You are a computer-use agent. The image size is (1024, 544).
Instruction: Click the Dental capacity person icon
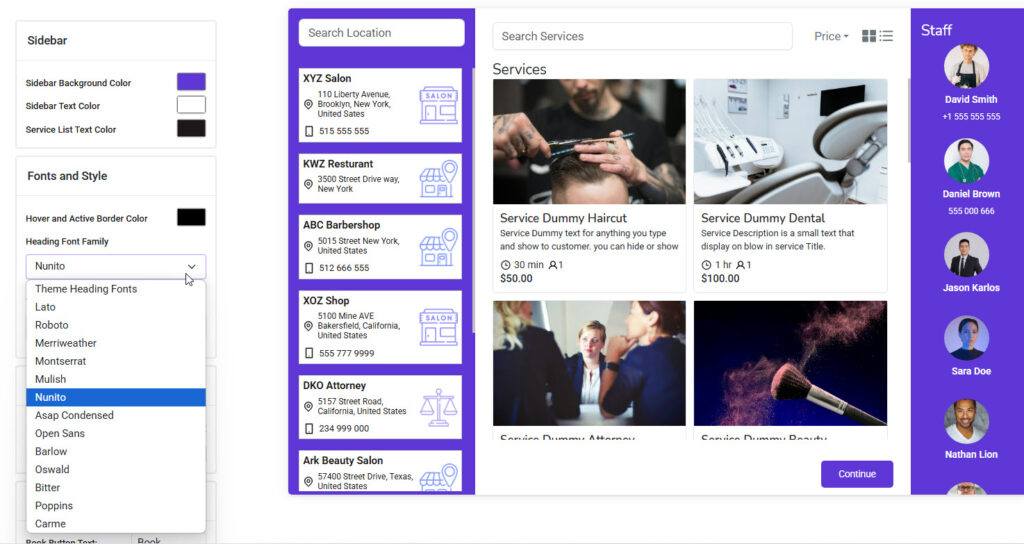click(741, 265)
